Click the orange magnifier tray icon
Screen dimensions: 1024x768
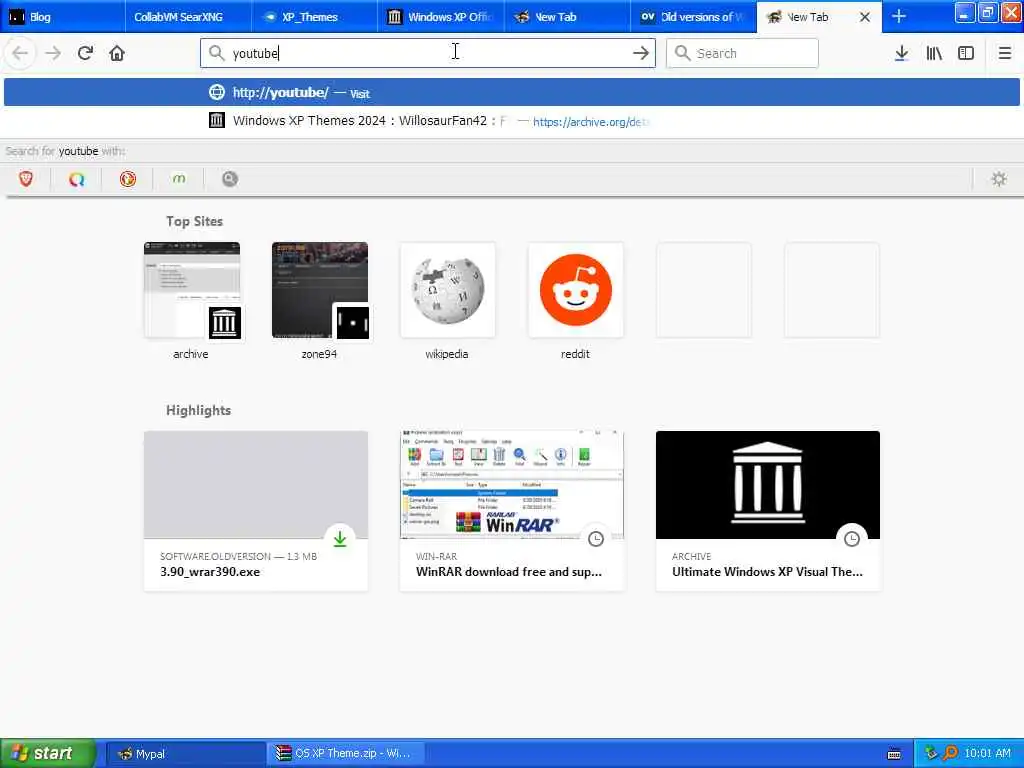[x=950, y=754]
